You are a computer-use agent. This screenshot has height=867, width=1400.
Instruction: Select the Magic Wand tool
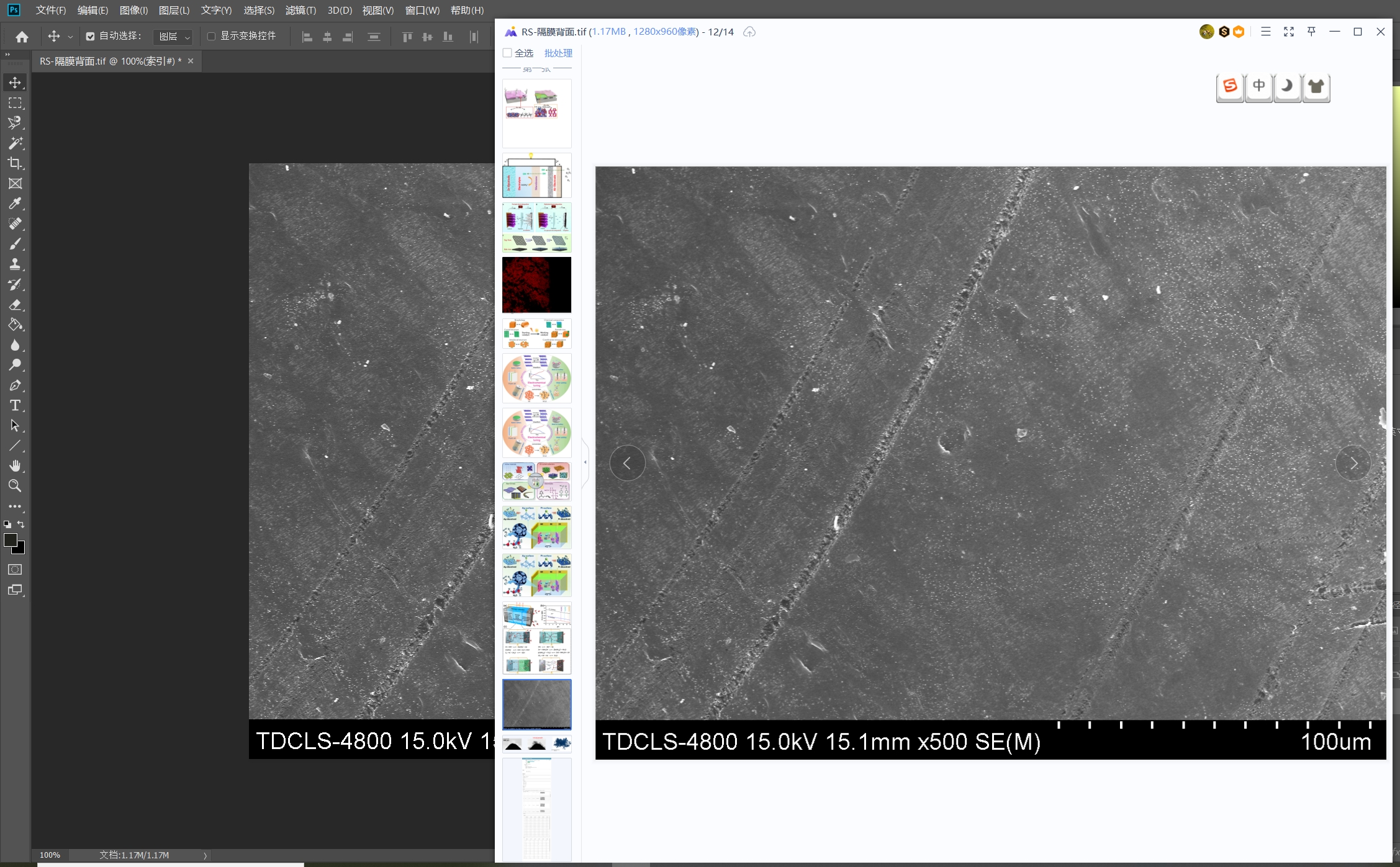tap(15, 143)
